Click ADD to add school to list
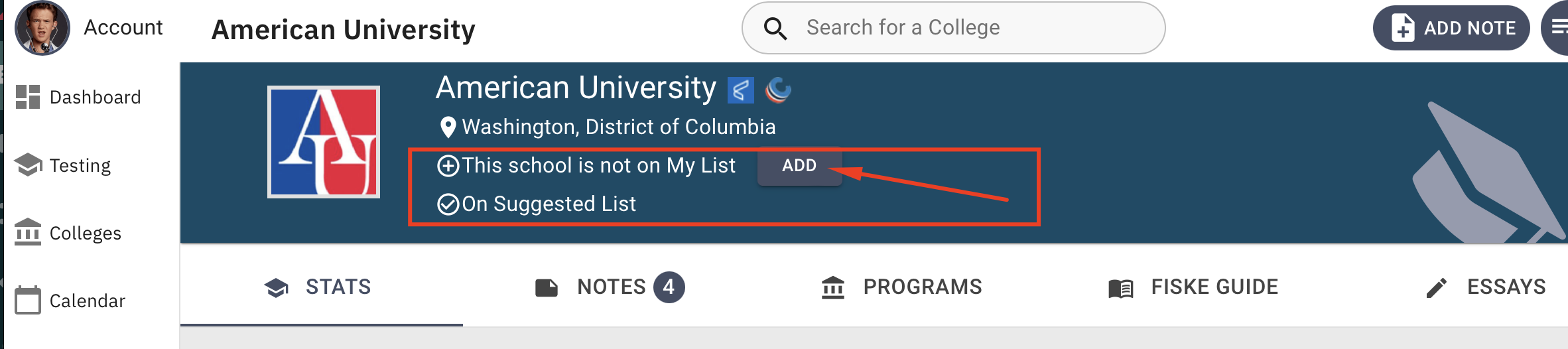1568x349 pixels. click(x=799, y=166)
